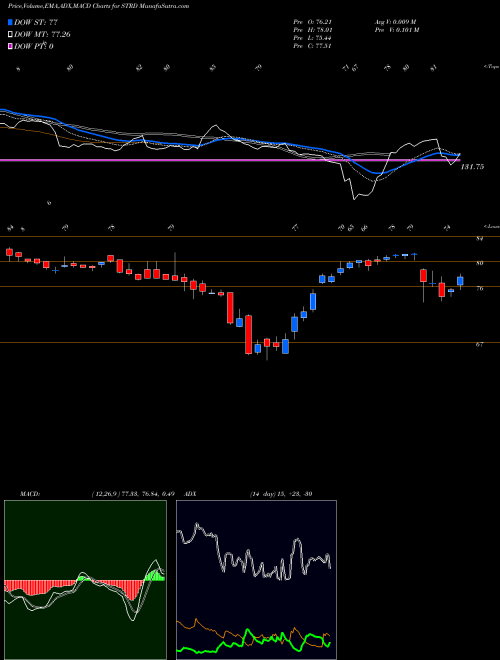Click the 'Pre O: 76.21' open value
This screenshot has width=500, height=660.
(x=311, y=22)
